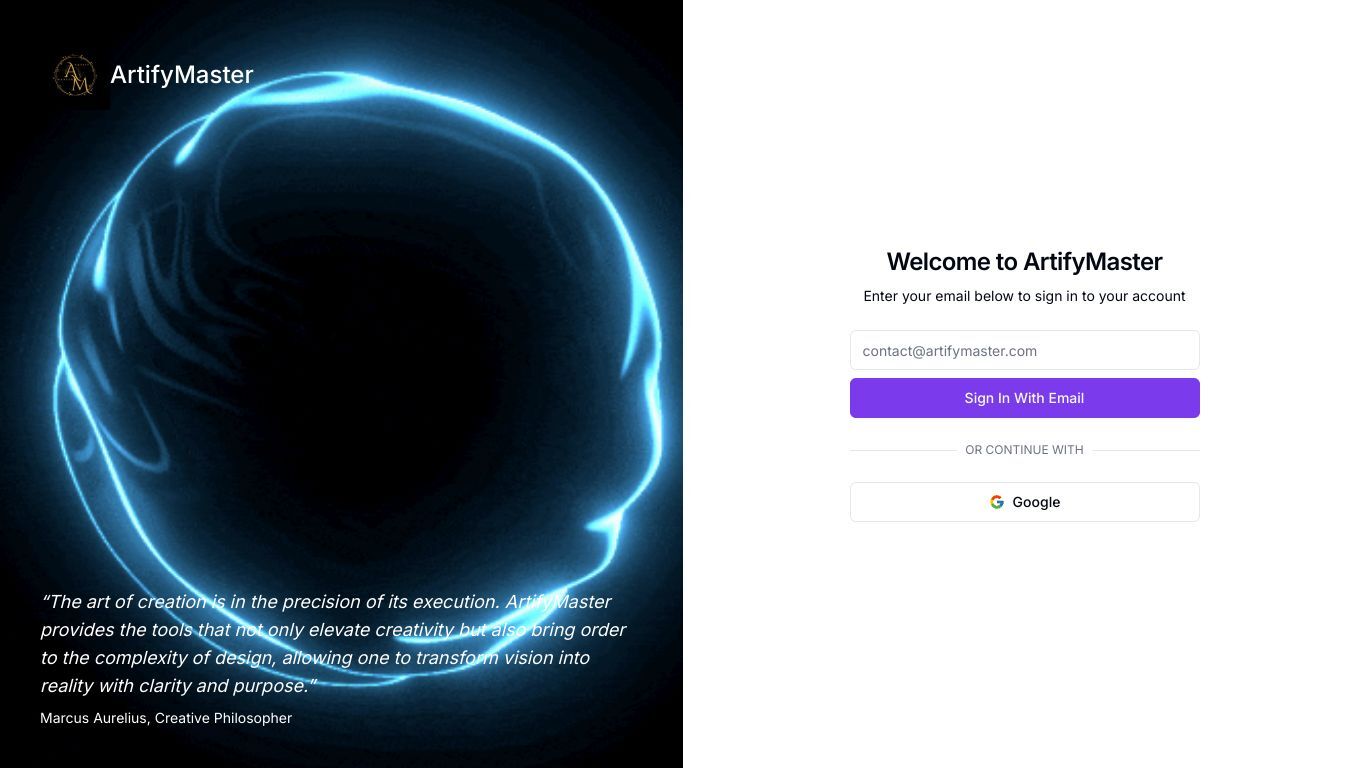Click the word Google inside the button
Screen dimensions: 1366x768
[x=1036, y=502]
